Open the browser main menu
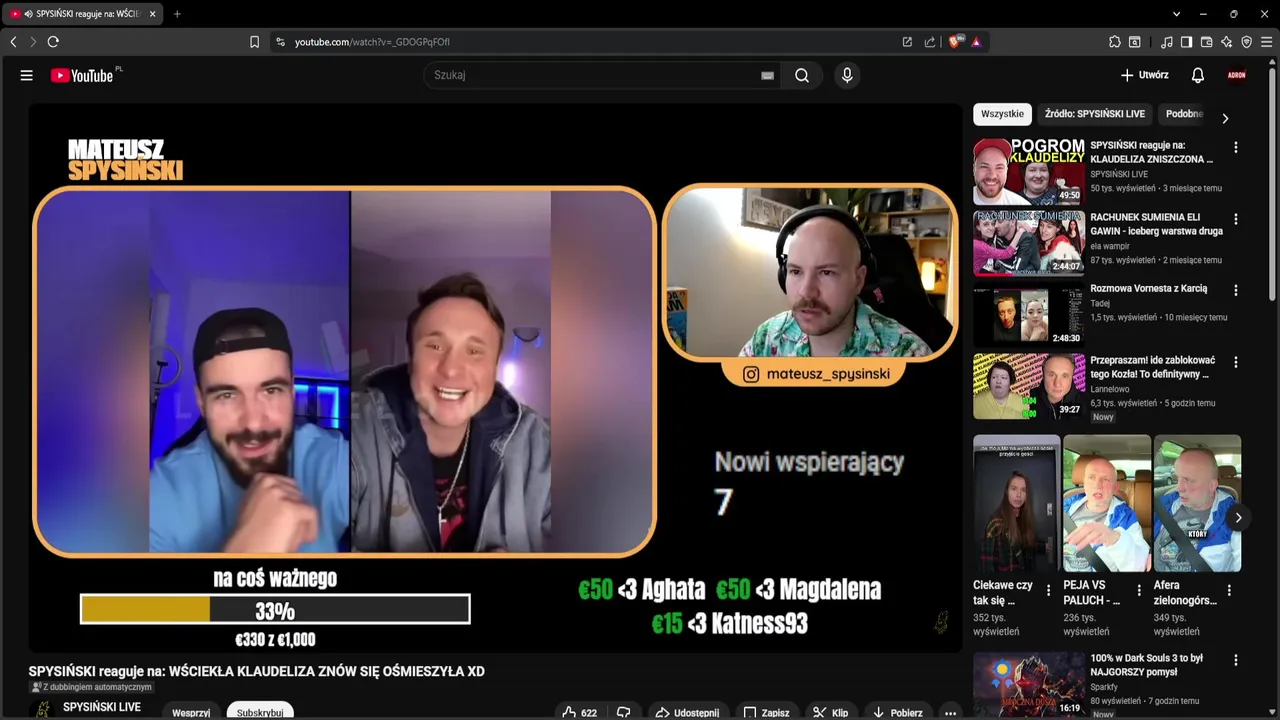This screenshot has width=1280, height=720. [1266, 42]
